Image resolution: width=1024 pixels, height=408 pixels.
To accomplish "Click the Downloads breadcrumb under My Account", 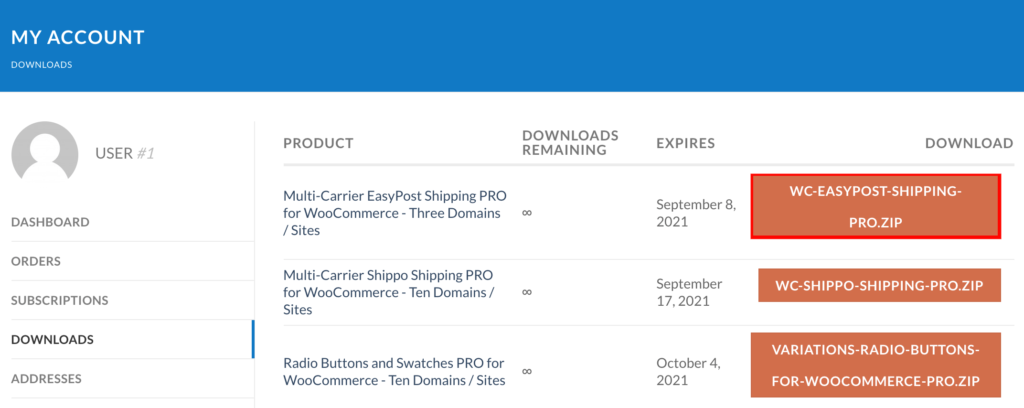I will (41, 65).
